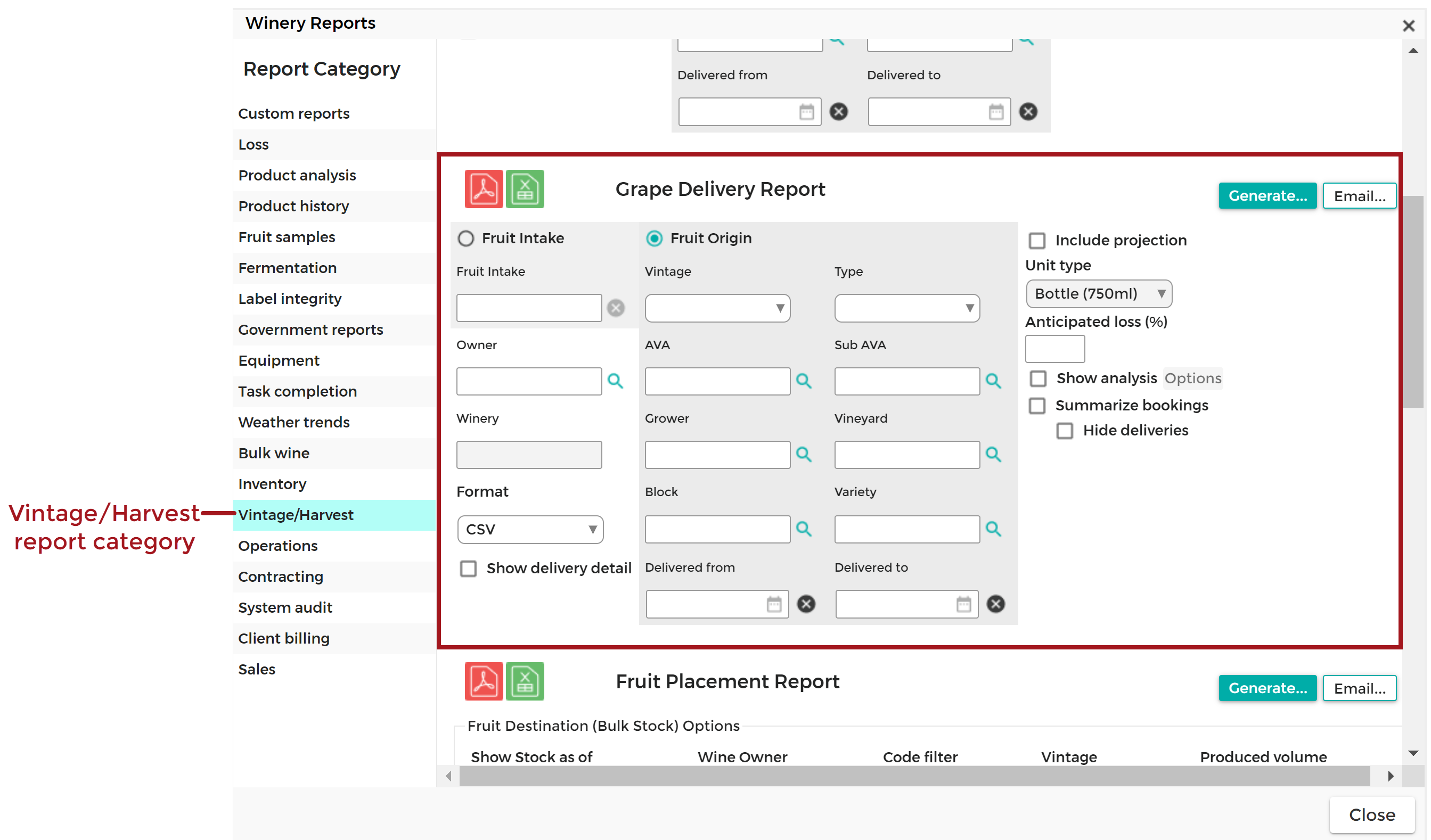Screen dimensions: 1431x840
Task: Tick the Show delivery detail checkbox
Action: click(468, 569)
